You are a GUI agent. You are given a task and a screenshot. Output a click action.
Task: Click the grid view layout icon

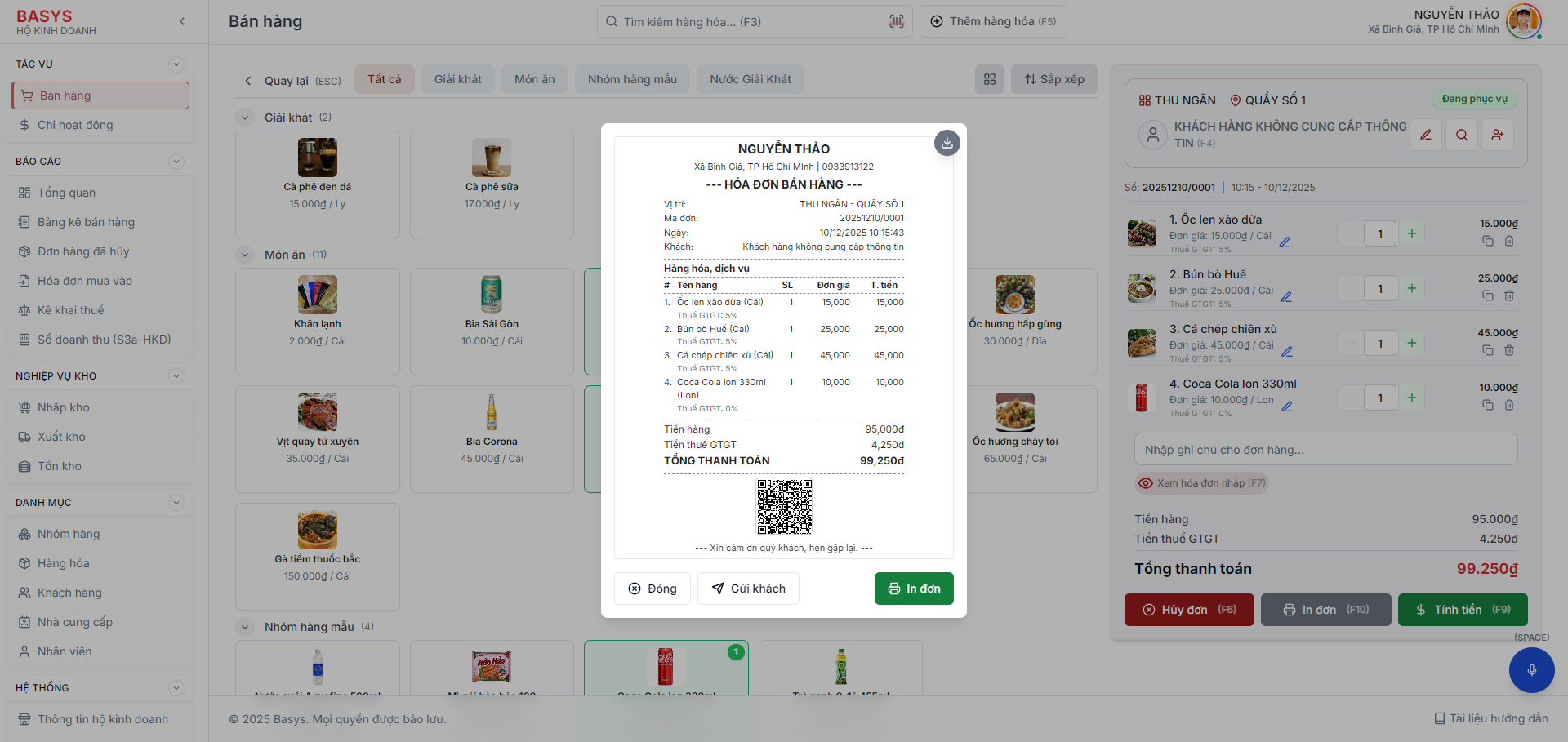point(989,79)
